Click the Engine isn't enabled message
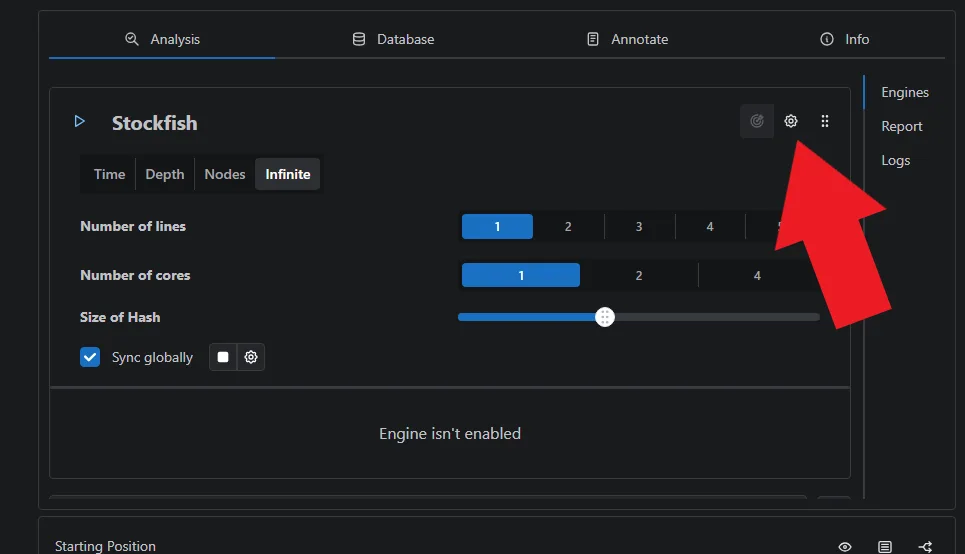 (450, 433)
